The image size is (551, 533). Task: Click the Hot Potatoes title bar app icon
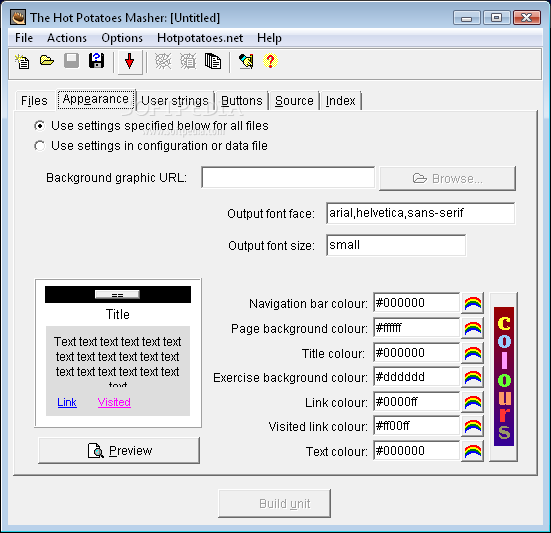tap(18, 17)
